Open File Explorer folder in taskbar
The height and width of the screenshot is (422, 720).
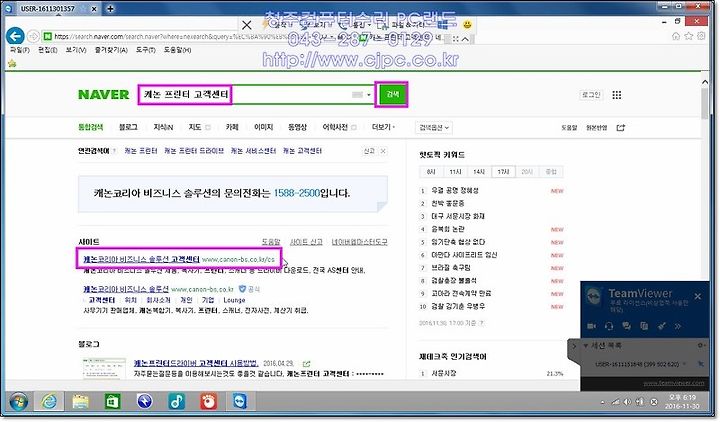click(x=80, y=402)
